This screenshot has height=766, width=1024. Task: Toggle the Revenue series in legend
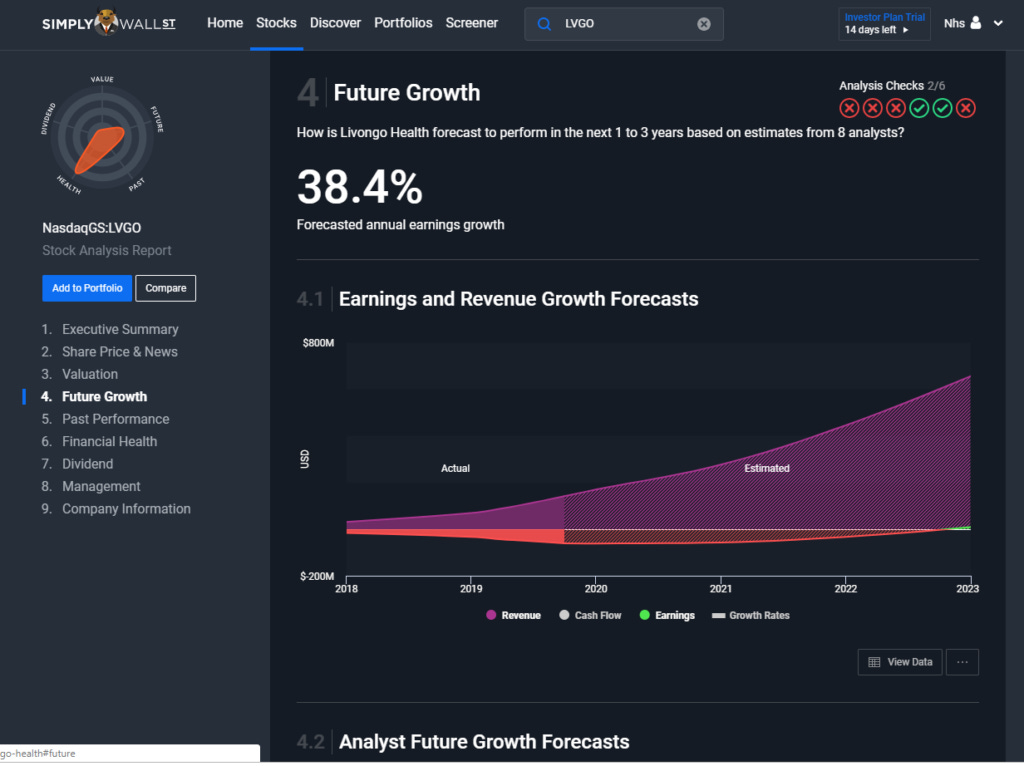[513, 615]
